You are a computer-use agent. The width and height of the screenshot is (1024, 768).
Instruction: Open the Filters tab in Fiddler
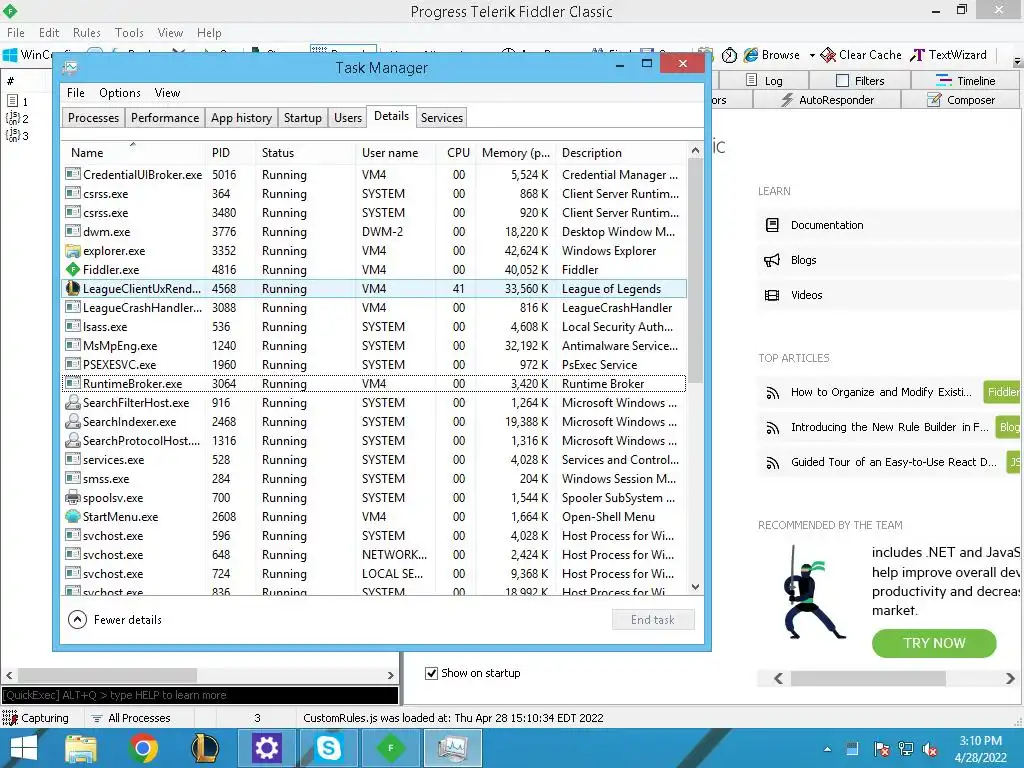[x=860, y=80]
